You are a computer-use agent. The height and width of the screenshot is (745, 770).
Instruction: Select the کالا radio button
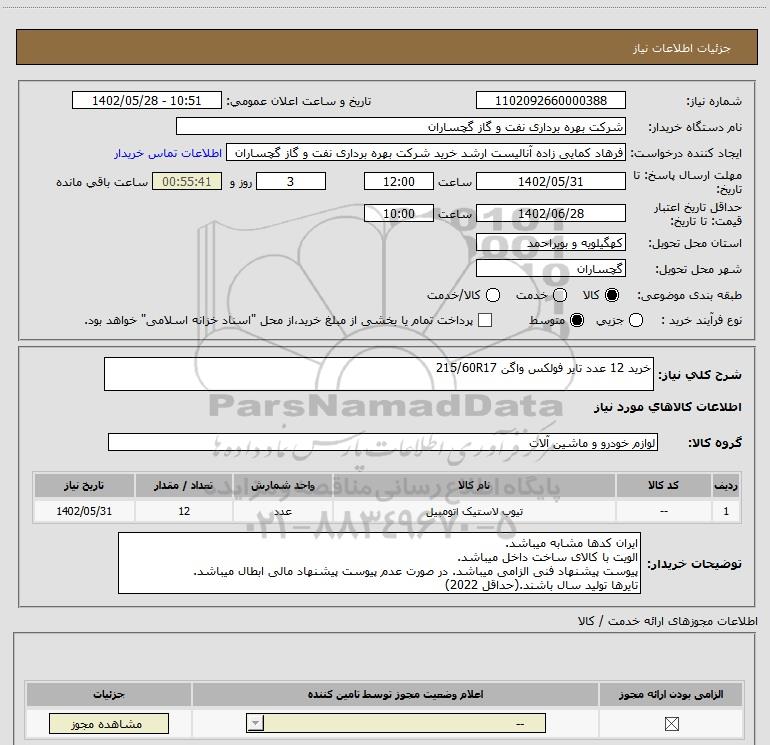tap(612, 295)
